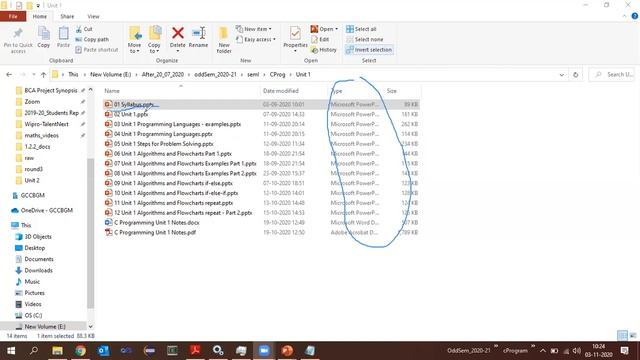Viewport: 640px width, 360px height.
Task: Click the Search Unit 1 box
Action: pyautogui.click(x=611, y=75)
